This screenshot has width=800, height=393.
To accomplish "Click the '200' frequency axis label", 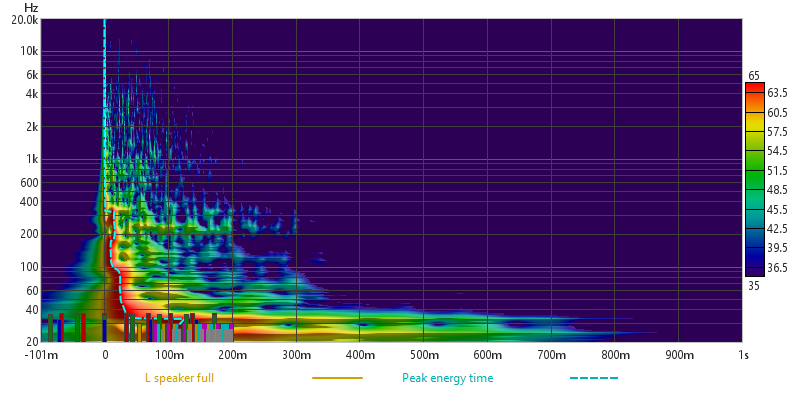I will 30,235.
